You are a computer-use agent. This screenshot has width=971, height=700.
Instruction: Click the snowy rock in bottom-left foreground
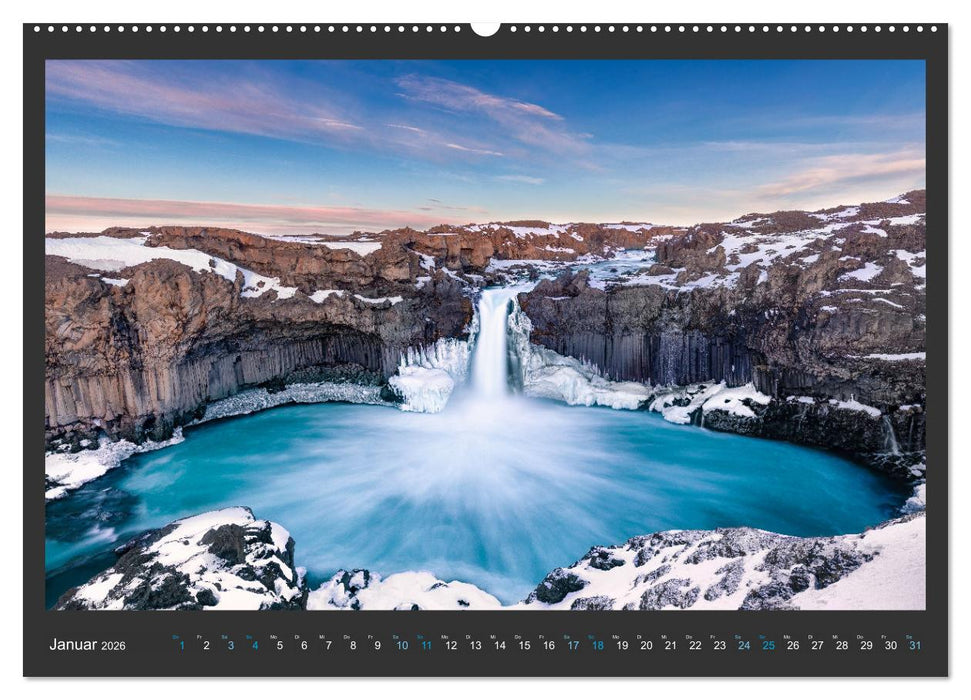tap(190, 565)
